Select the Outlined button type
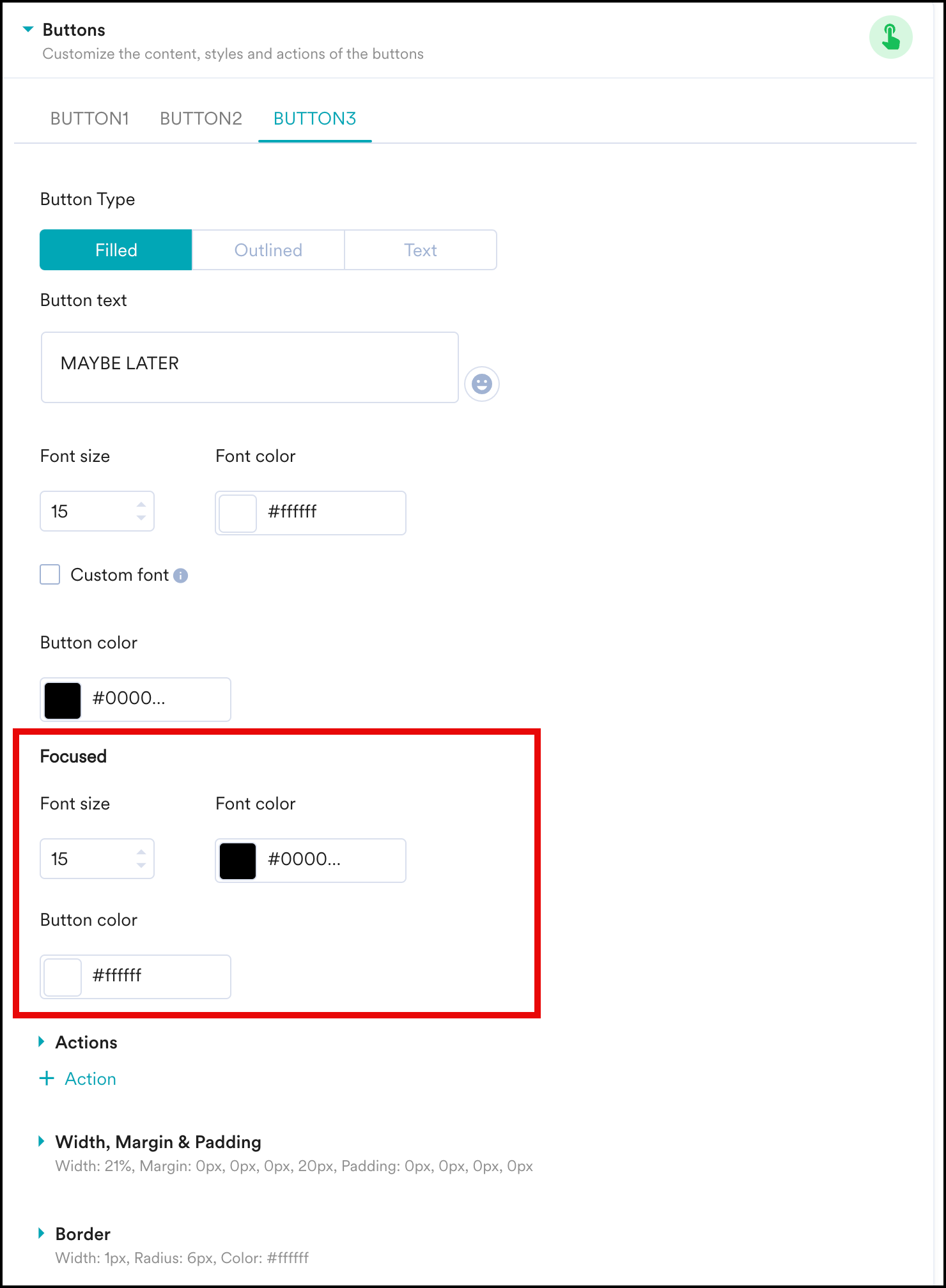This screenshot has height=1288, width=946. click(268, 250)
